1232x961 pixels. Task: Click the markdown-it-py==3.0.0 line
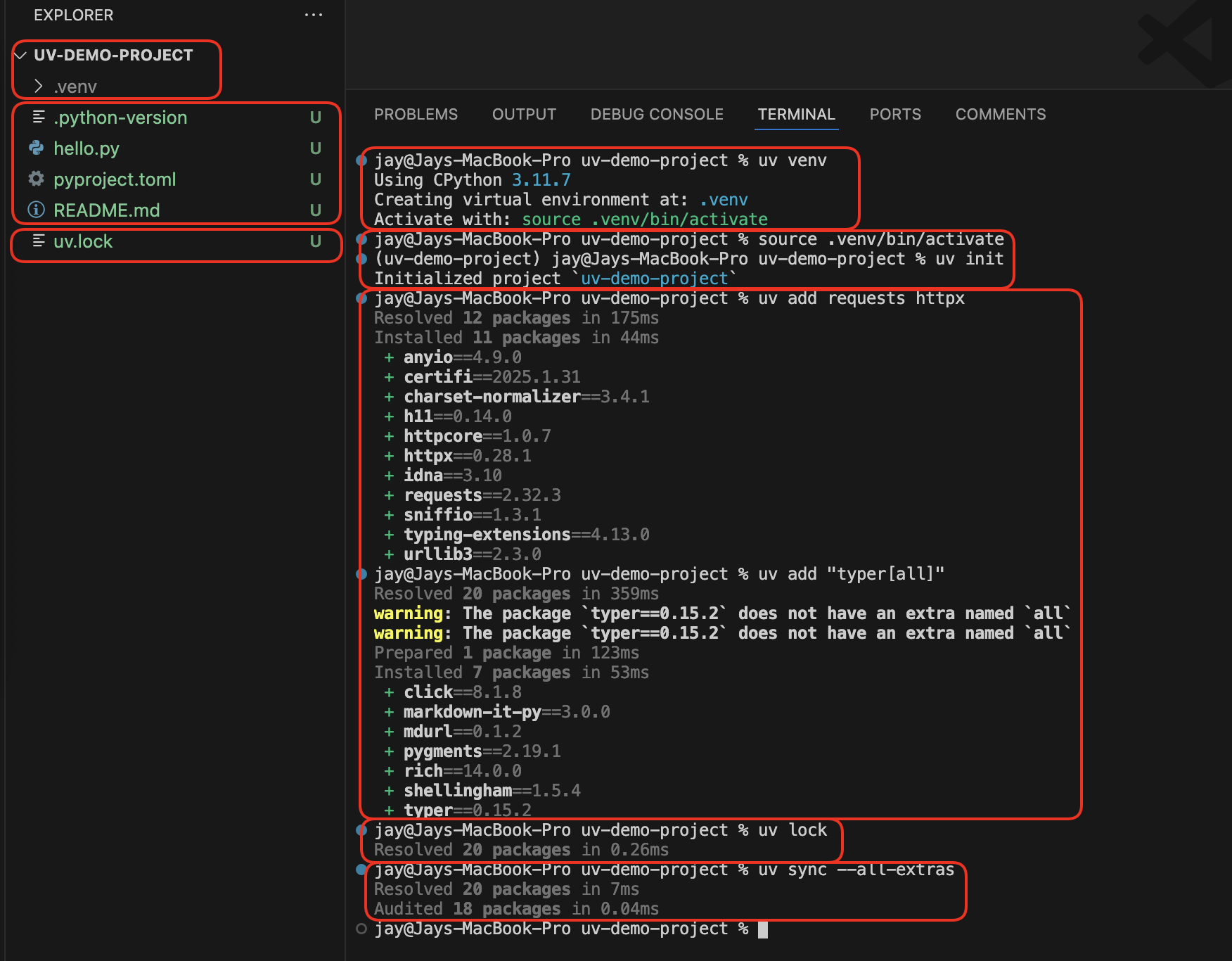497,712
